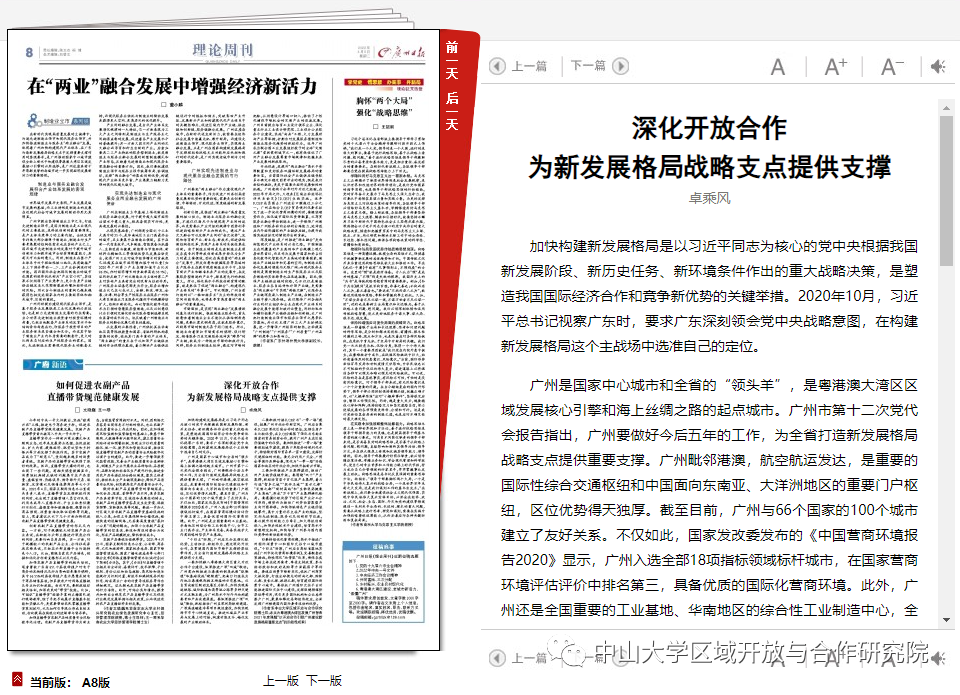This screenshot has height=695, width=960.
Task: Click the read-aloud speaker icon above the article
Action: coord(938,66)
